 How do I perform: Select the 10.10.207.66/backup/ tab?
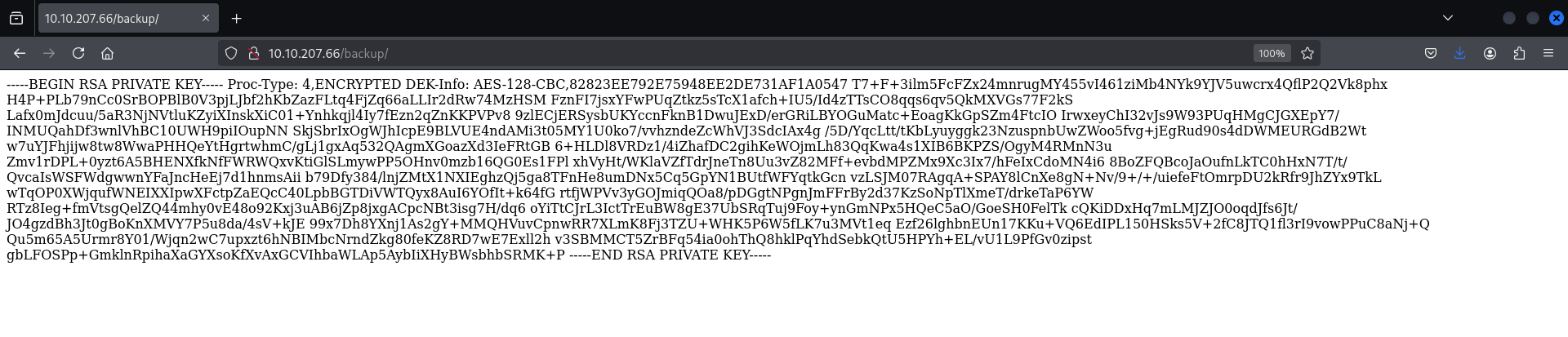coord(114,18)
